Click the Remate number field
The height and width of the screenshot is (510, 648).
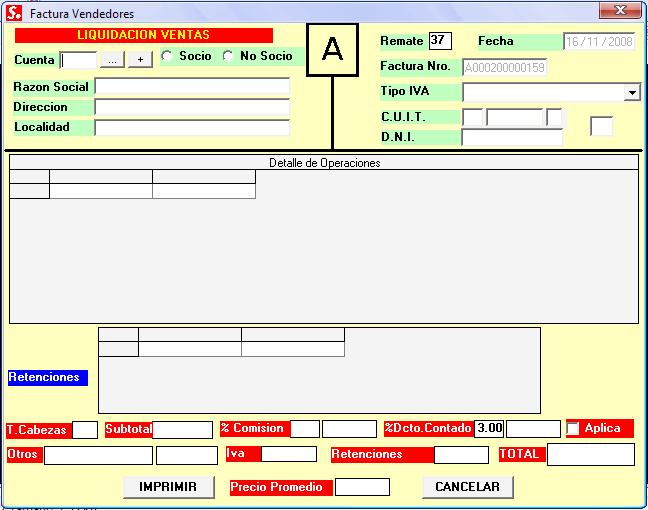tap(440, 41)
